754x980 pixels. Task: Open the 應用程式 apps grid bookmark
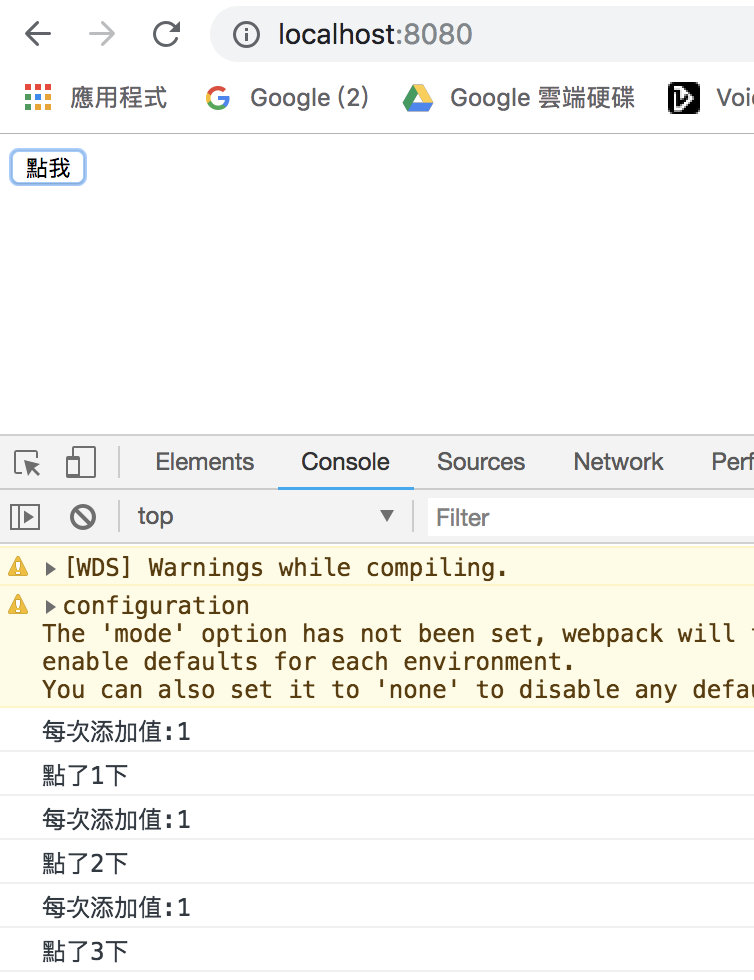click(96, 98)
